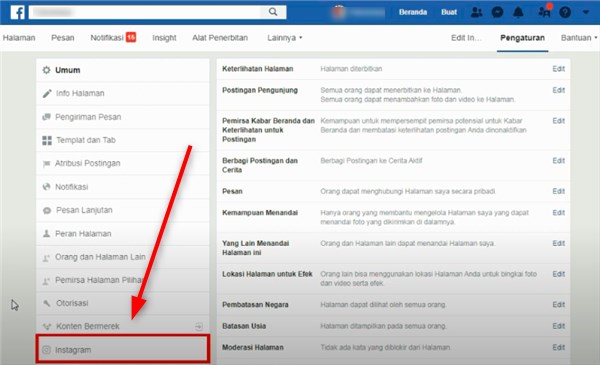Select Instagram menu label
The height and width of the screenshot is (365, 600).
pyautogui.click(x=73, y=350)
